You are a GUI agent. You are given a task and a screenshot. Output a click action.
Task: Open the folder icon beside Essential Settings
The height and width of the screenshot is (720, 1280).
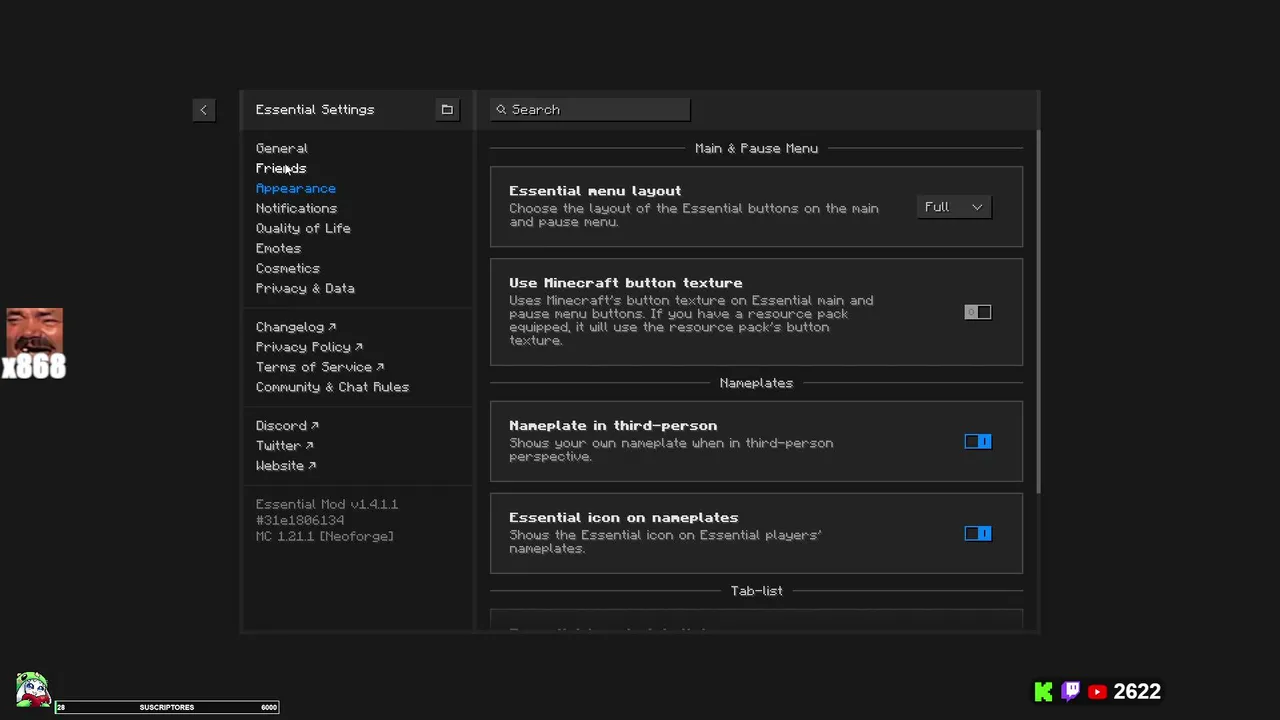[447, 110]
